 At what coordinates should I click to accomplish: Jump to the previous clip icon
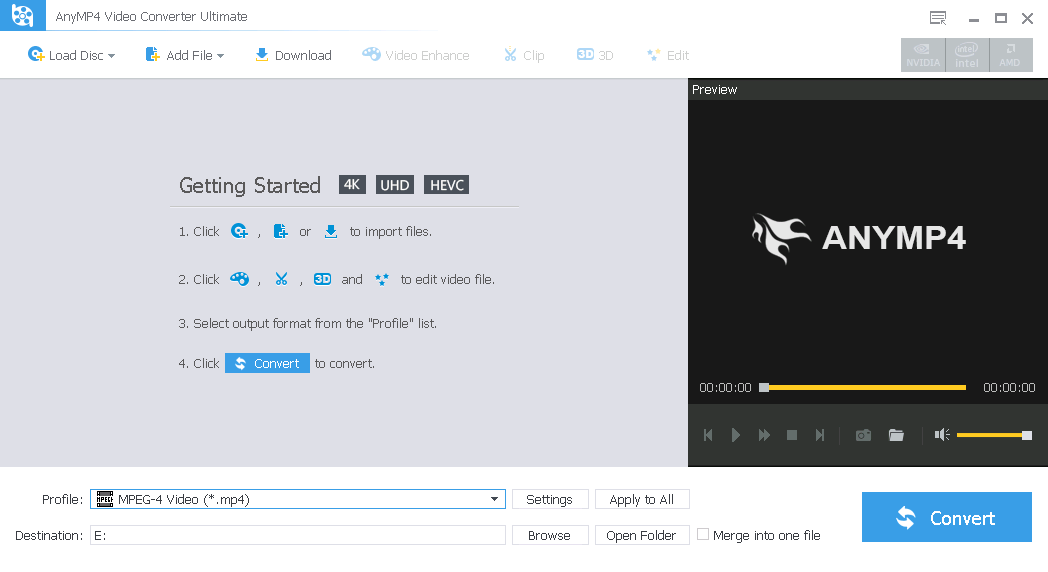click(708, 435)
